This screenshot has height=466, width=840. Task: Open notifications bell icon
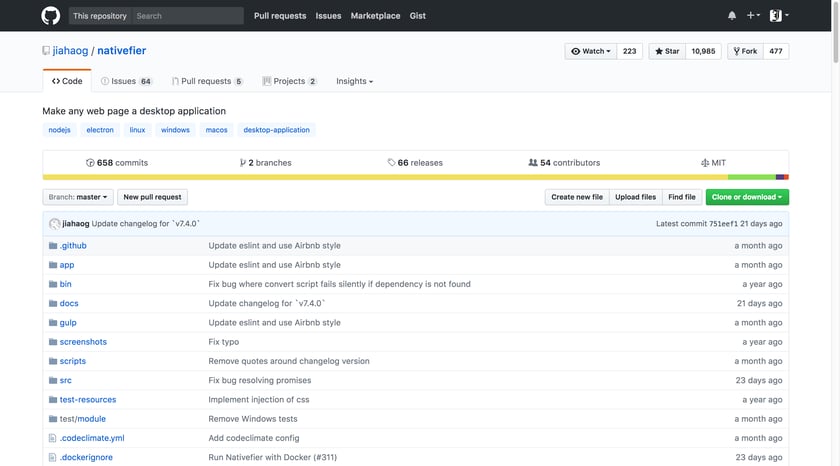tap(732, 16)
